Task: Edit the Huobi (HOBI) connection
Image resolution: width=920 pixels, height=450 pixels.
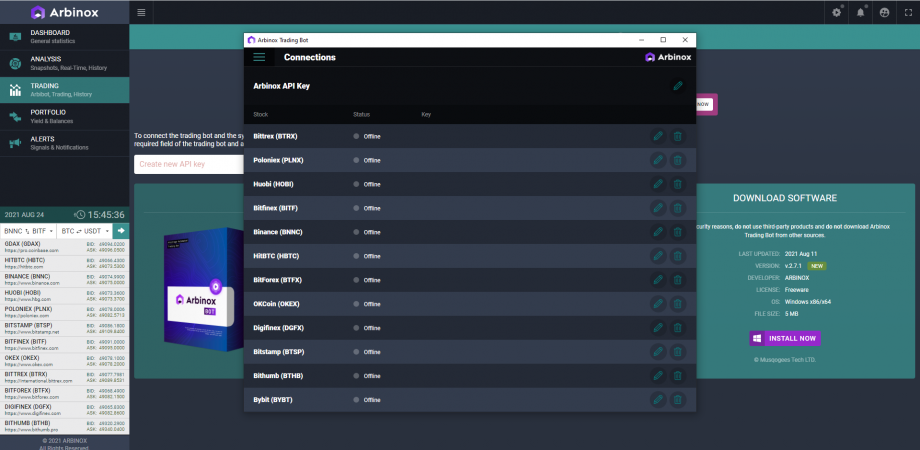Action: tap(658, 184)
